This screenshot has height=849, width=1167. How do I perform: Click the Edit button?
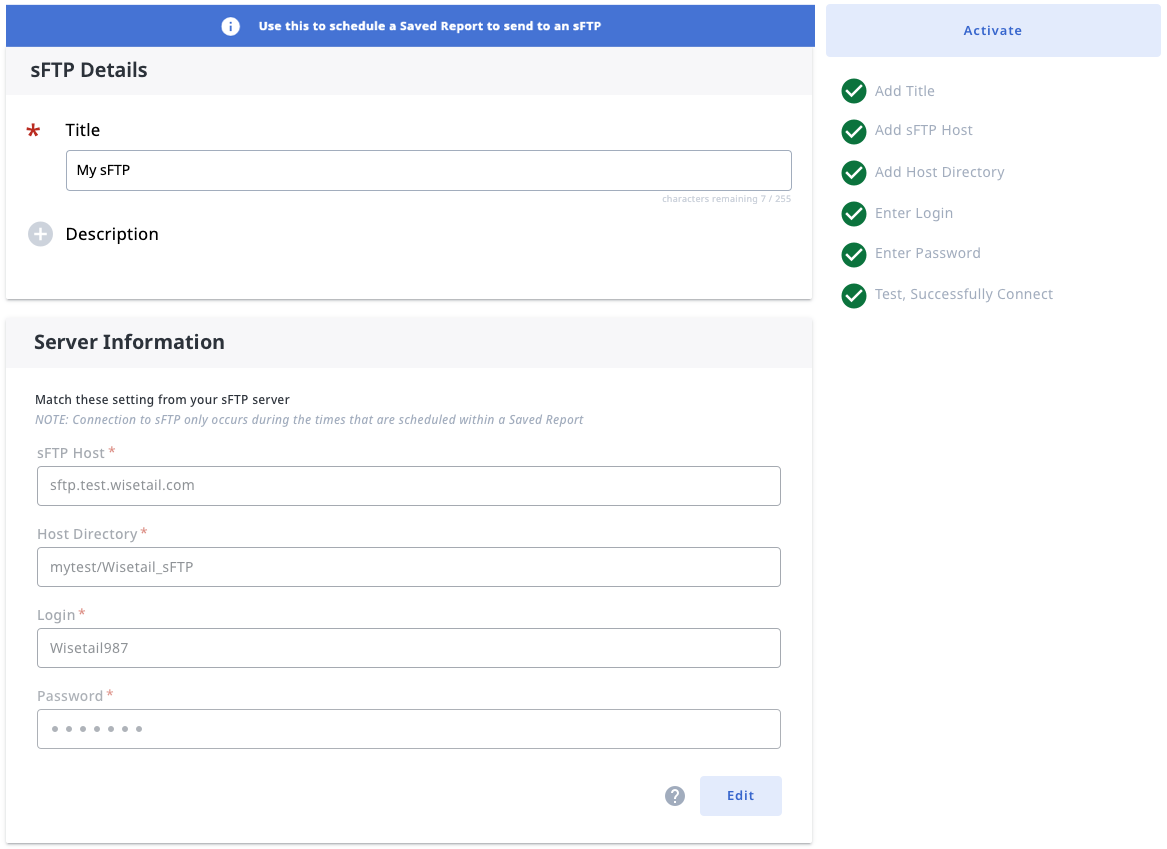[741, 795]
